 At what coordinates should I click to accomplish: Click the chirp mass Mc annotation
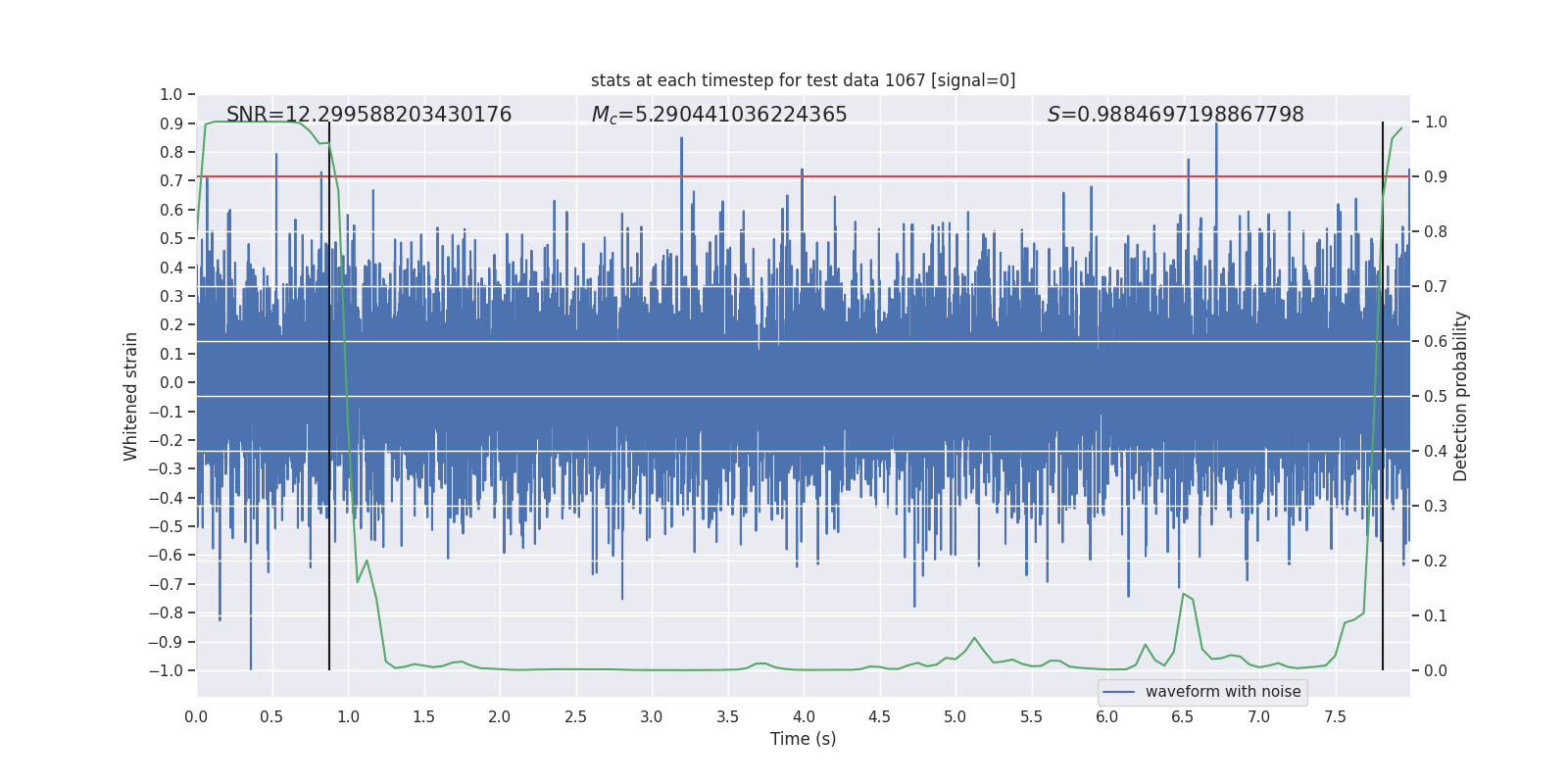coord(719,115)
